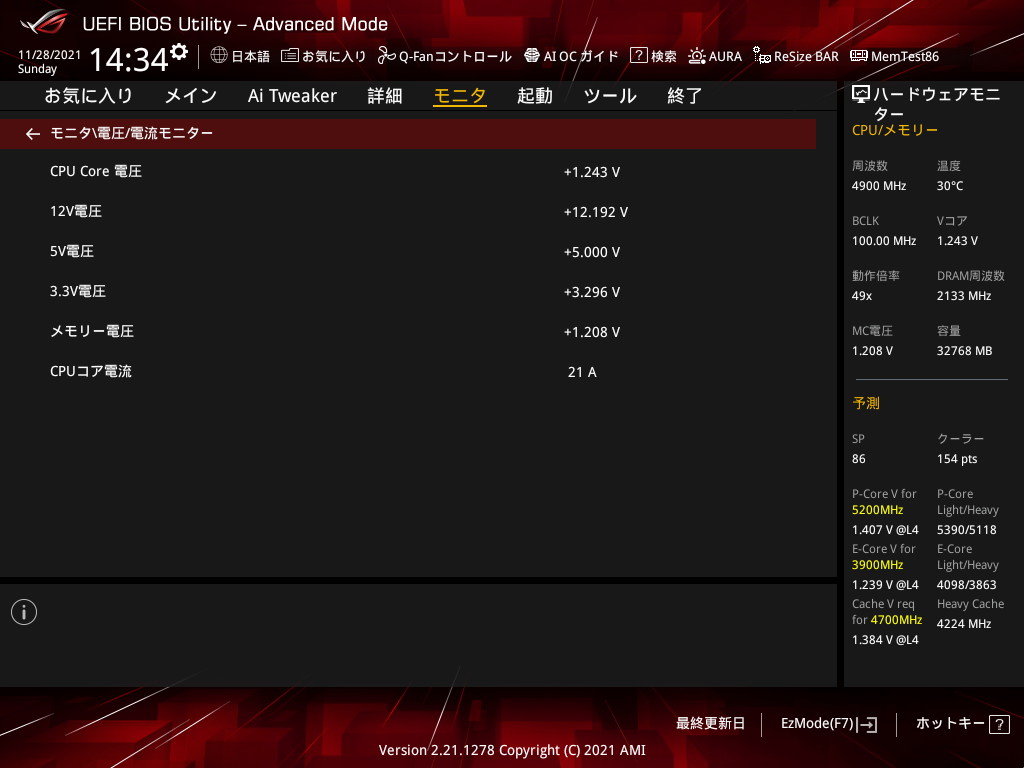Open Q-Fan control fan icon

point(387,56)
